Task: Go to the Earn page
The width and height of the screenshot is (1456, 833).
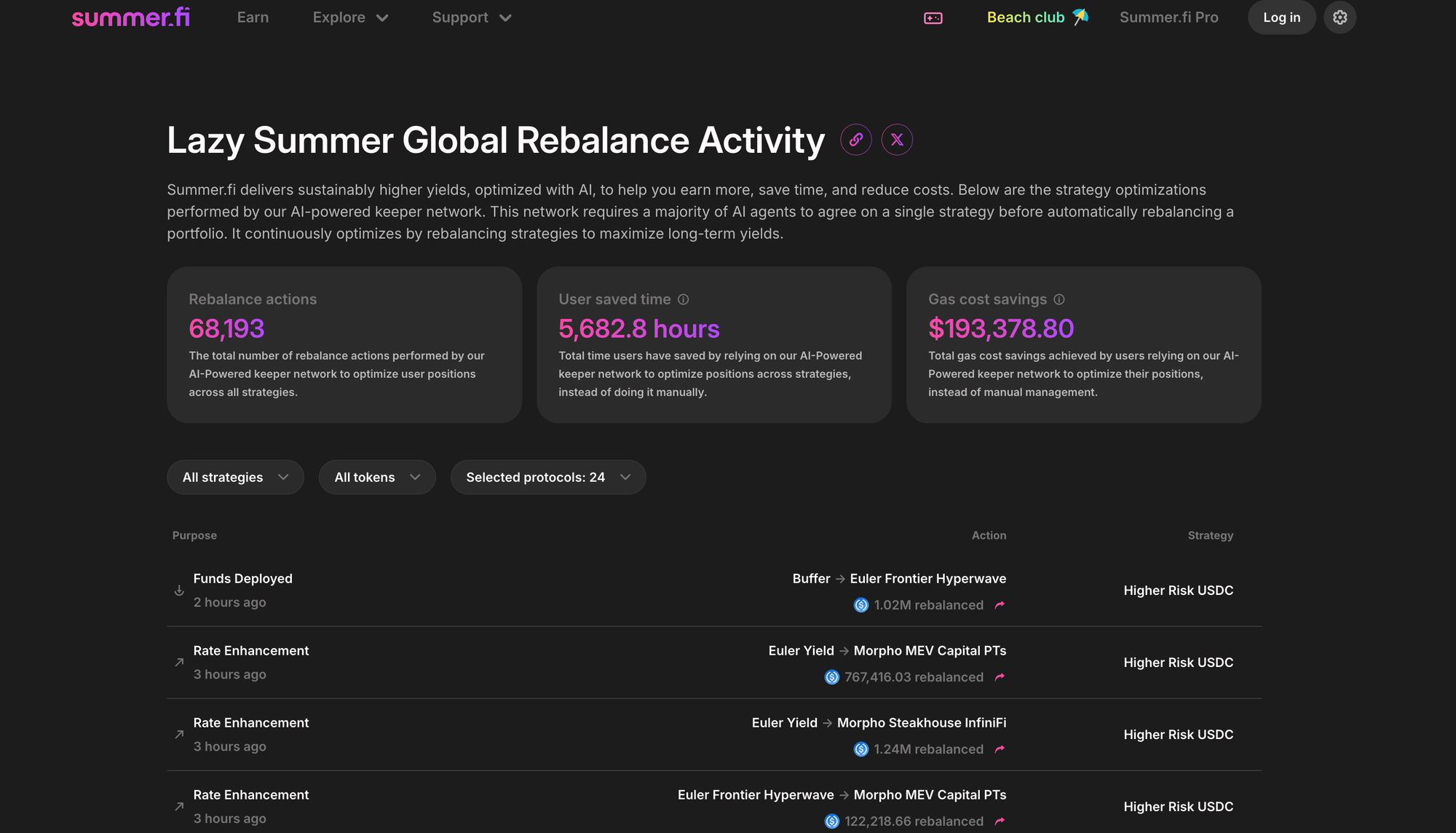Action: click(253, 17)
